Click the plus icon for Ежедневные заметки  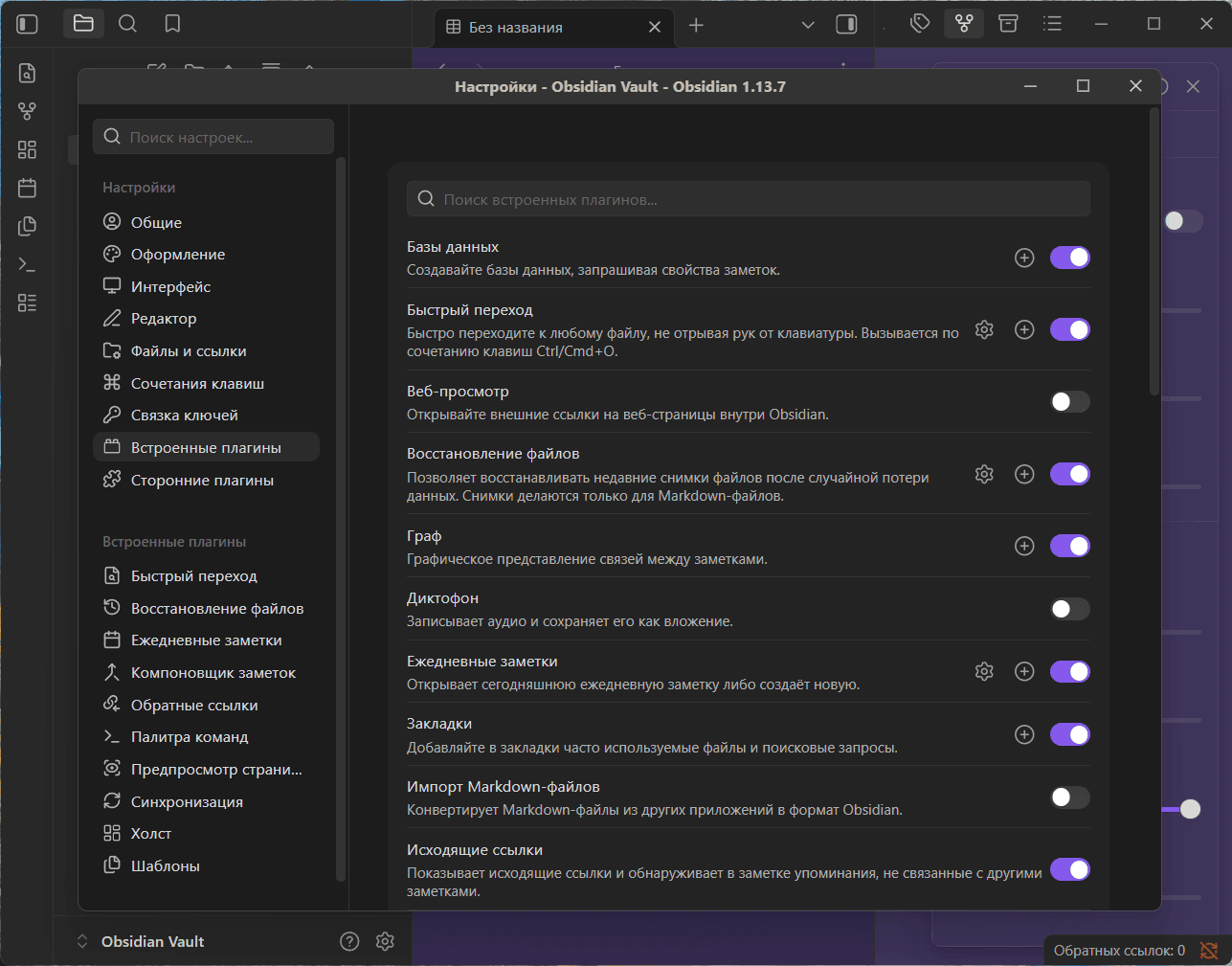click(1024, 671)
